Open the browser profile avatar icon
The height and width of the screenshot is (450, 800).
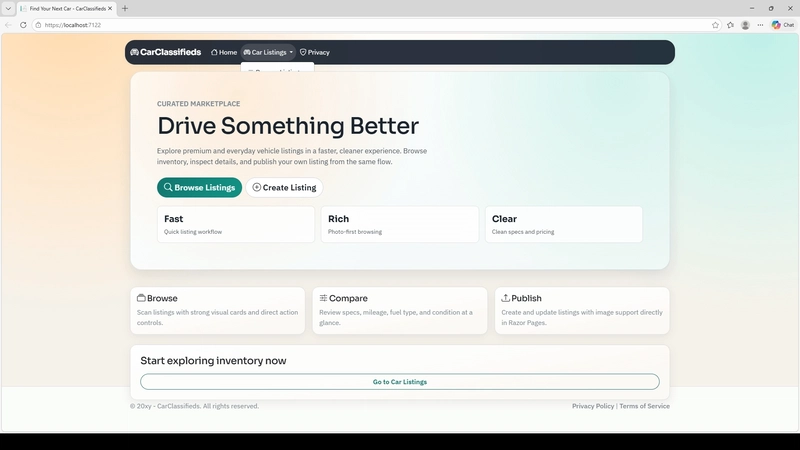pos(745,25)
